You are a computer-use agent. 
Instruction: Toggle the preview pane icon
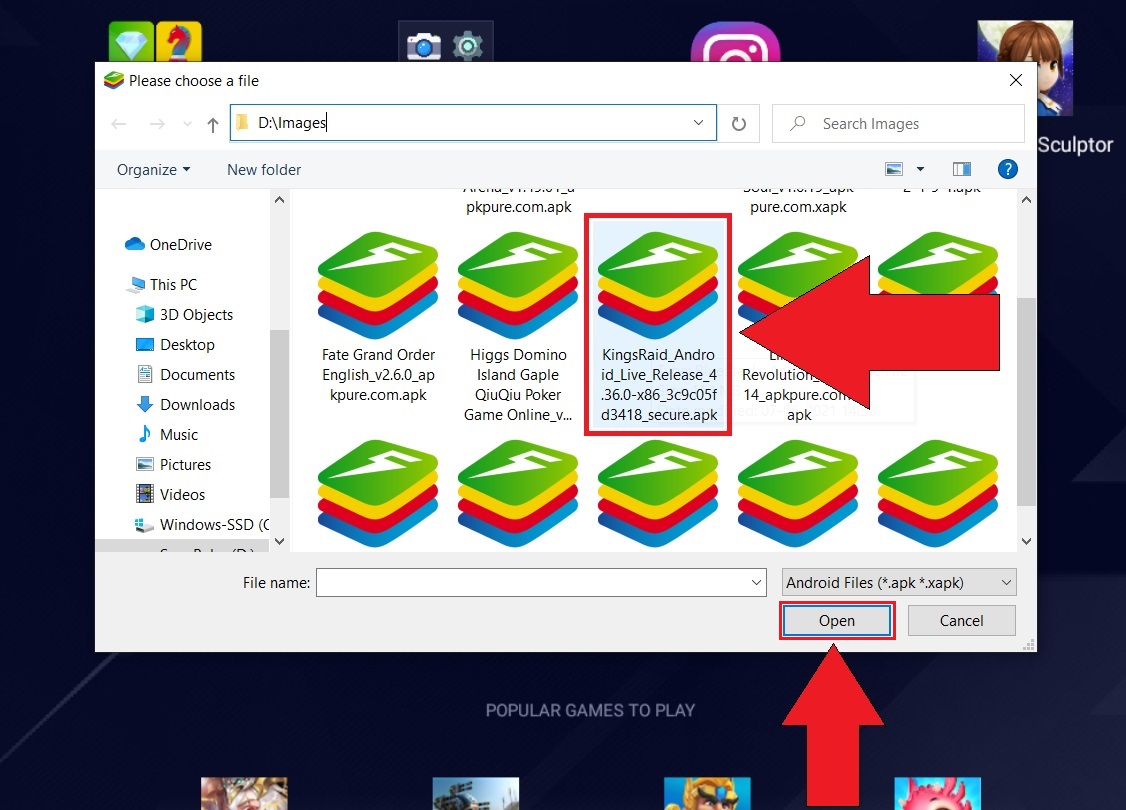(x=962, y=169)
